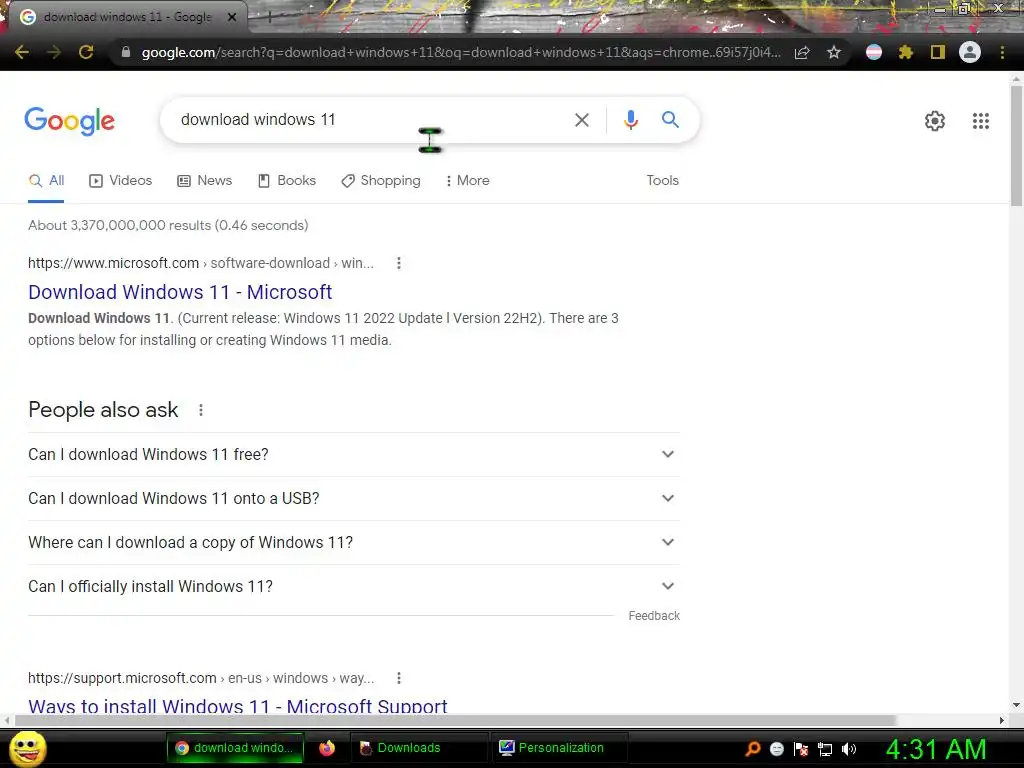Click the horizontal scrollbar right arrow
The image size is (1024, 768).
[x=1002, y=720]
